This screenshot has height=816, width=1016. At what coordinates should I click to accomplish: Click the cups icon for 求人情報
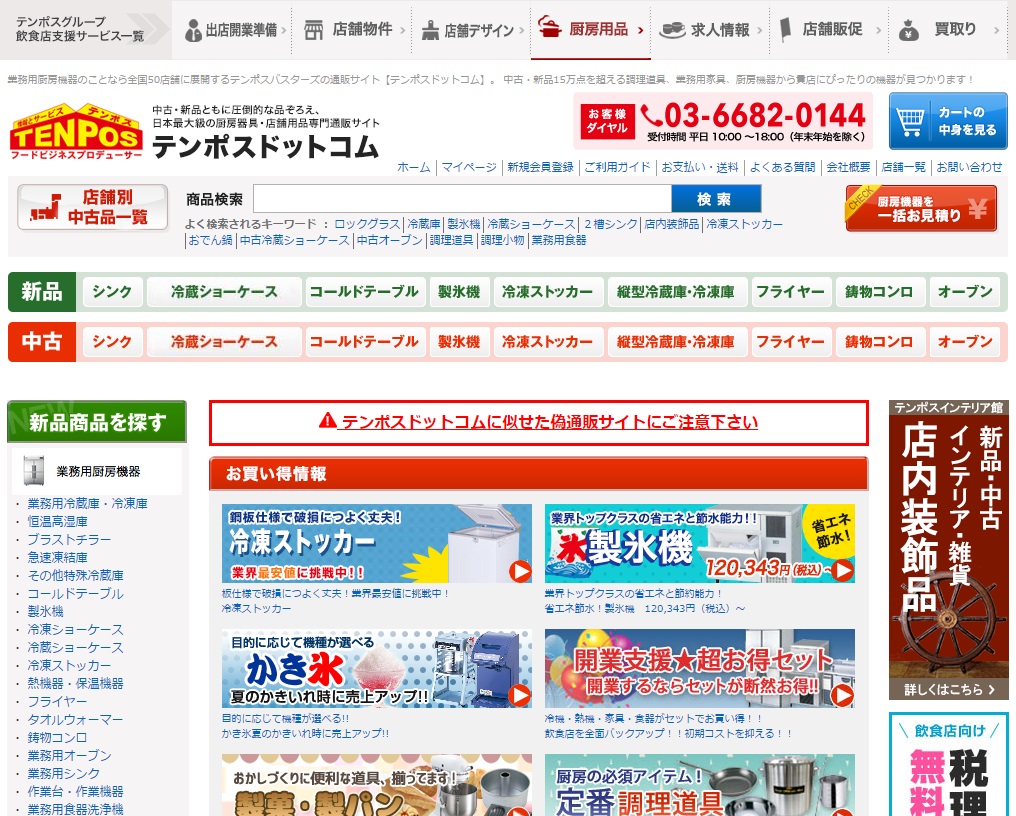tap(672, 30)
